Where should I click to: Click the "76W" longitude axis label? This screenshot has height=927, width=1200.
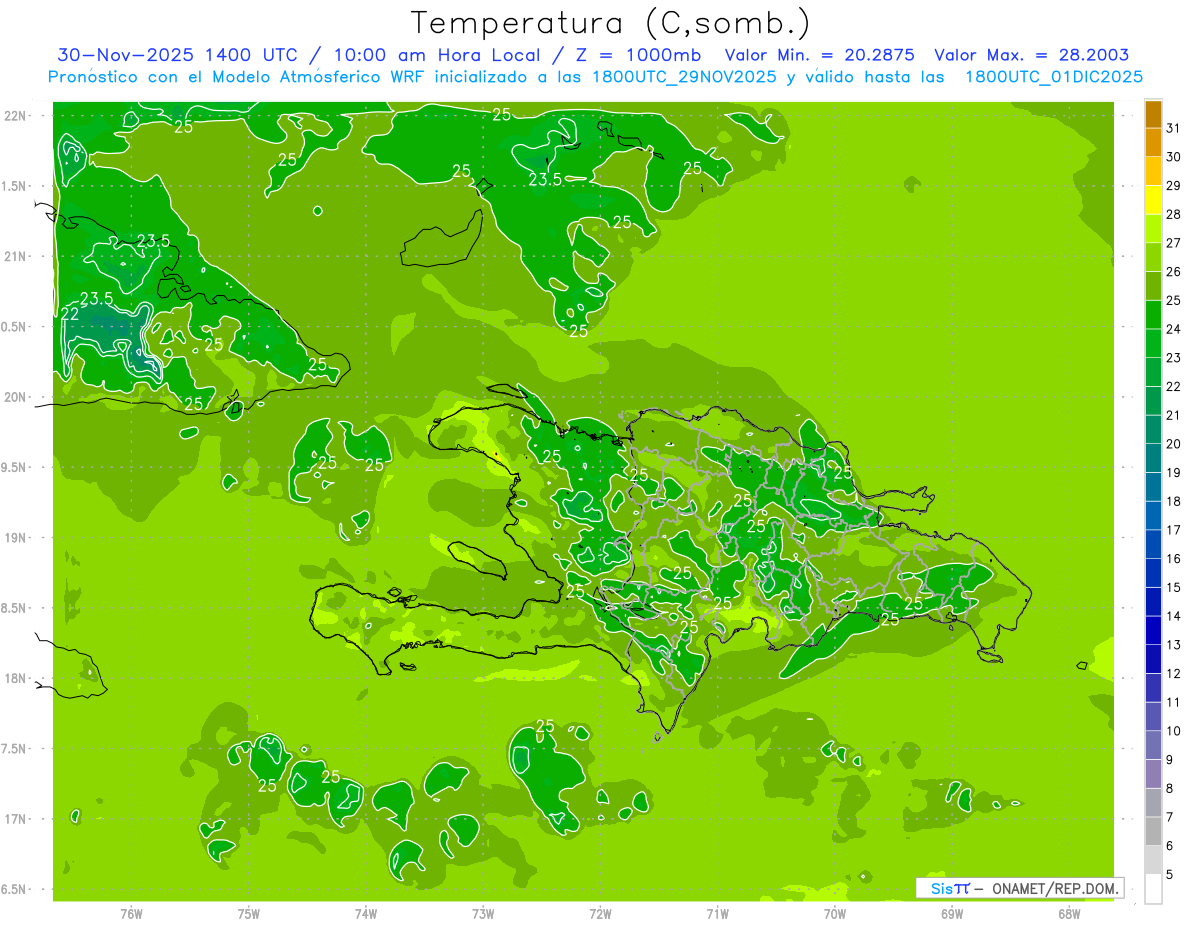pyautogui.click(x=131, y=914)
